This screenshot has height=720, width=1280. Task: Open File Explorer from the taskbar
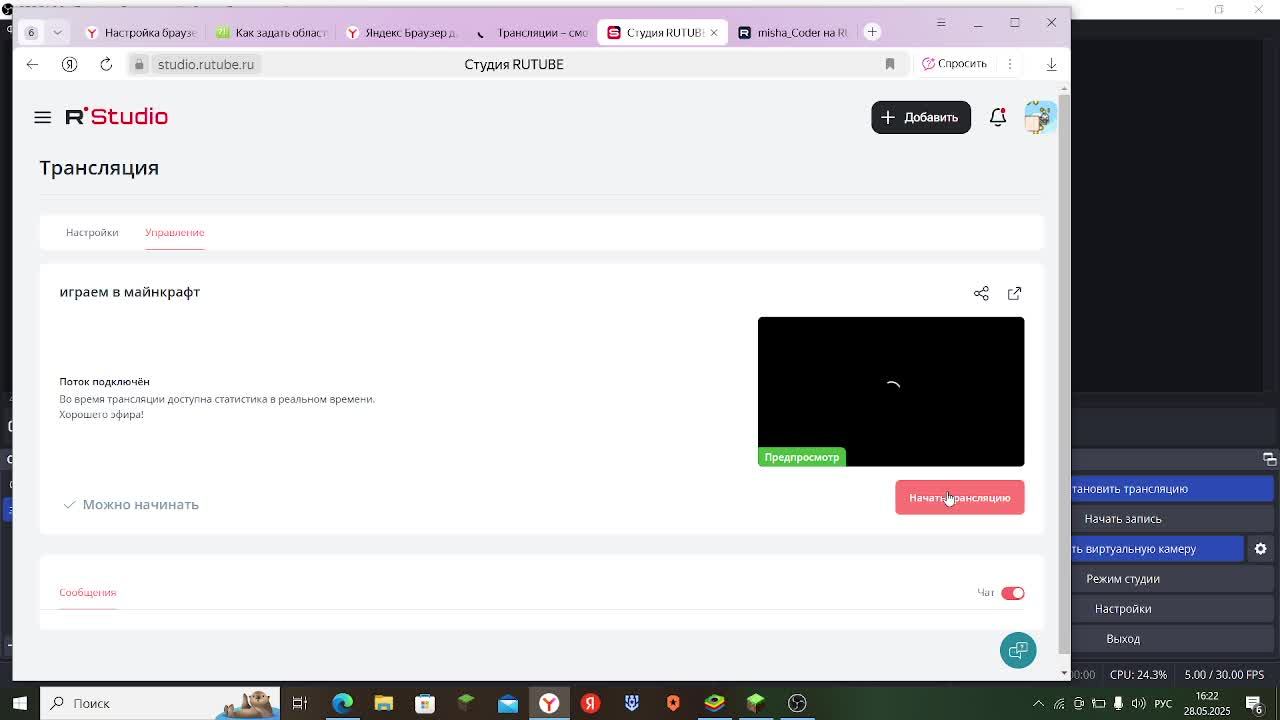click(x=384, y=703)
